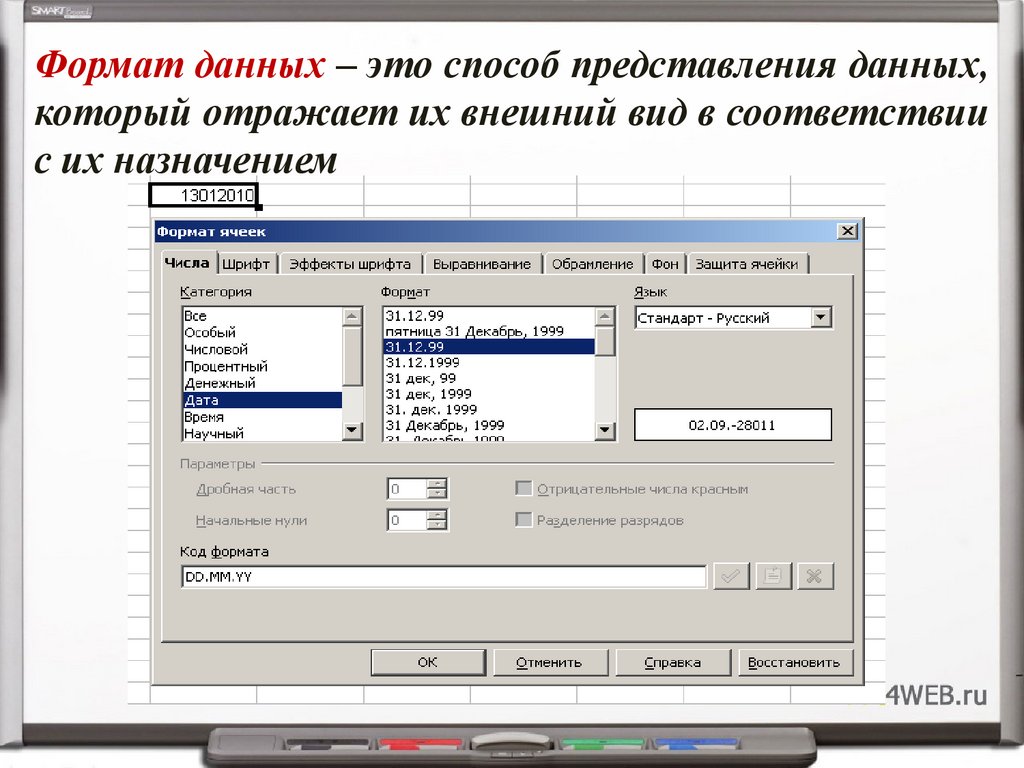The height and width of the screenshot is (768, 1024).
Task: Open the Выравнивание tab
Action: click(x=482, y=264)
